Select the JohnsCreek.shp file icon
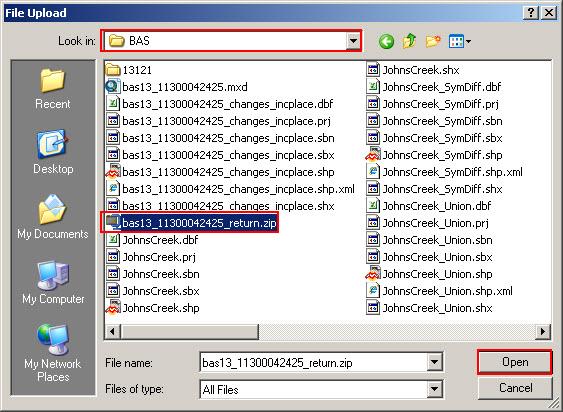This screenshot has width=563, height=412. (x=113, y=308)
